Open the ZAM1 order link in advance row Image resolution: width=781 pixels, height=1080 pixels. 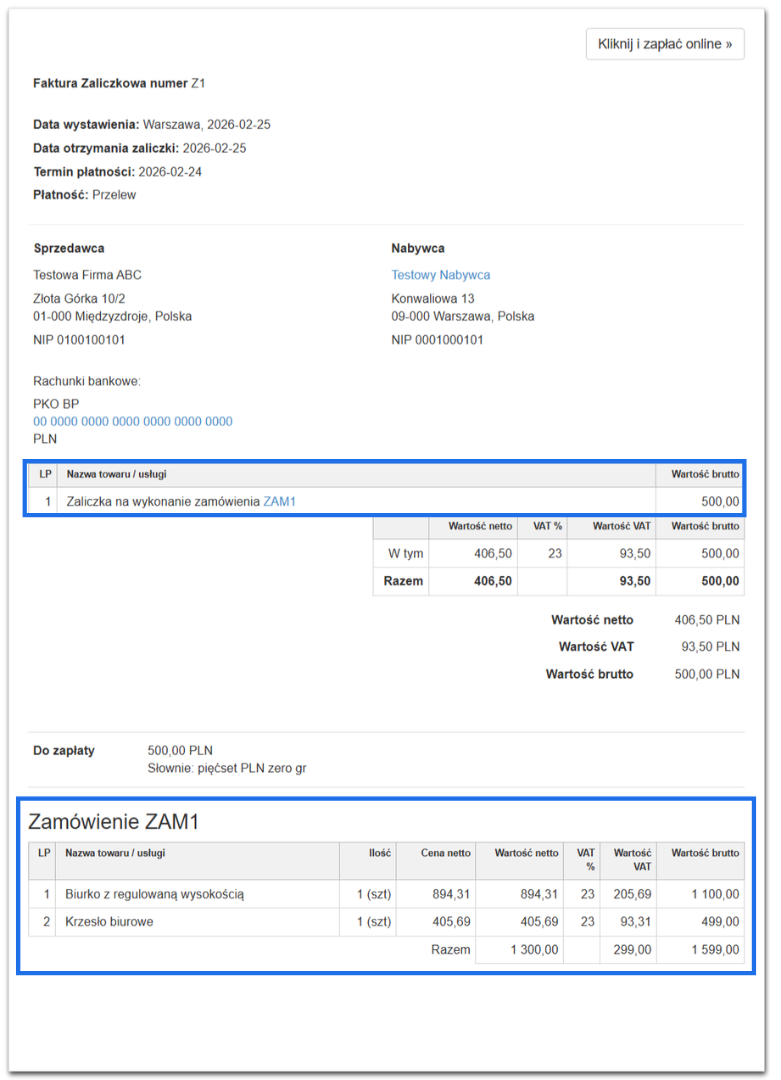click(280, 502)
